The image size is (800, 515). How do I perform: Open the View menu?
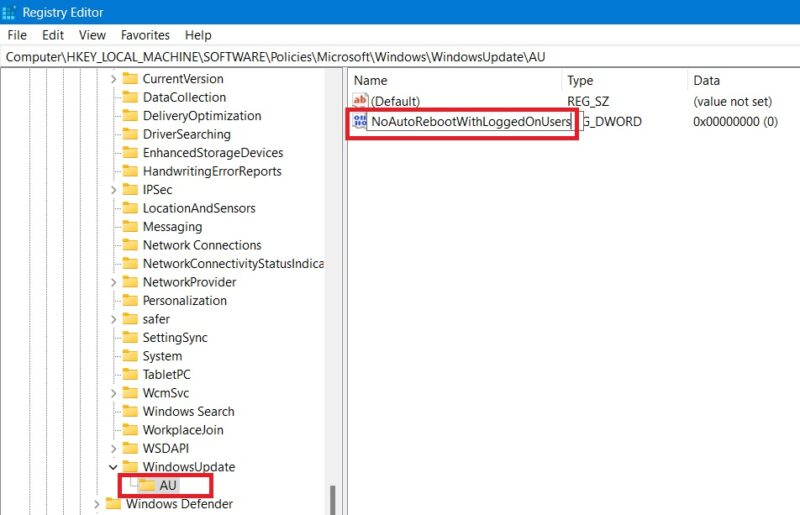(92, 35)
